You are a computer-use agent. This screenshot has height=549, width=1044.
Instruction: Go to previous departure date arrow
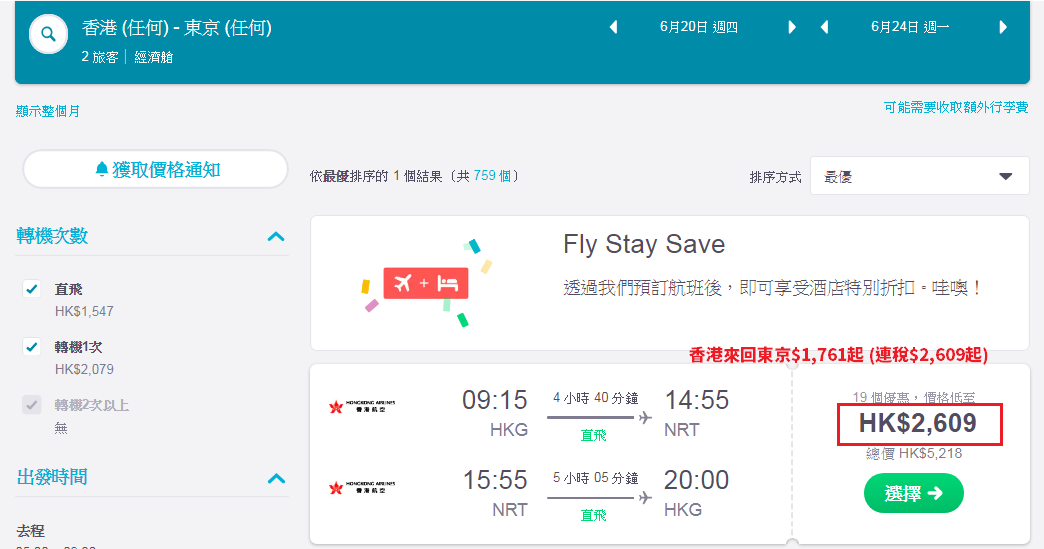(613, 27)
